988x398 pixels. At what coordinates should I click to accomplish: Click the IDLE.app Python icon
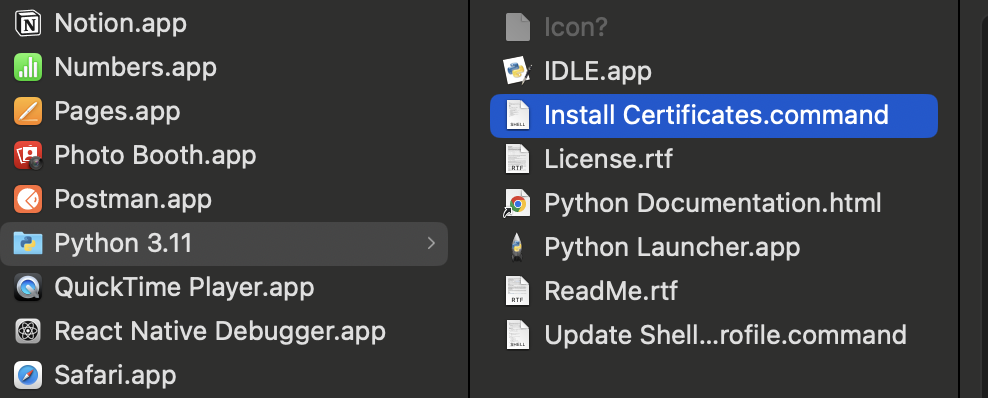coord(517,71)
